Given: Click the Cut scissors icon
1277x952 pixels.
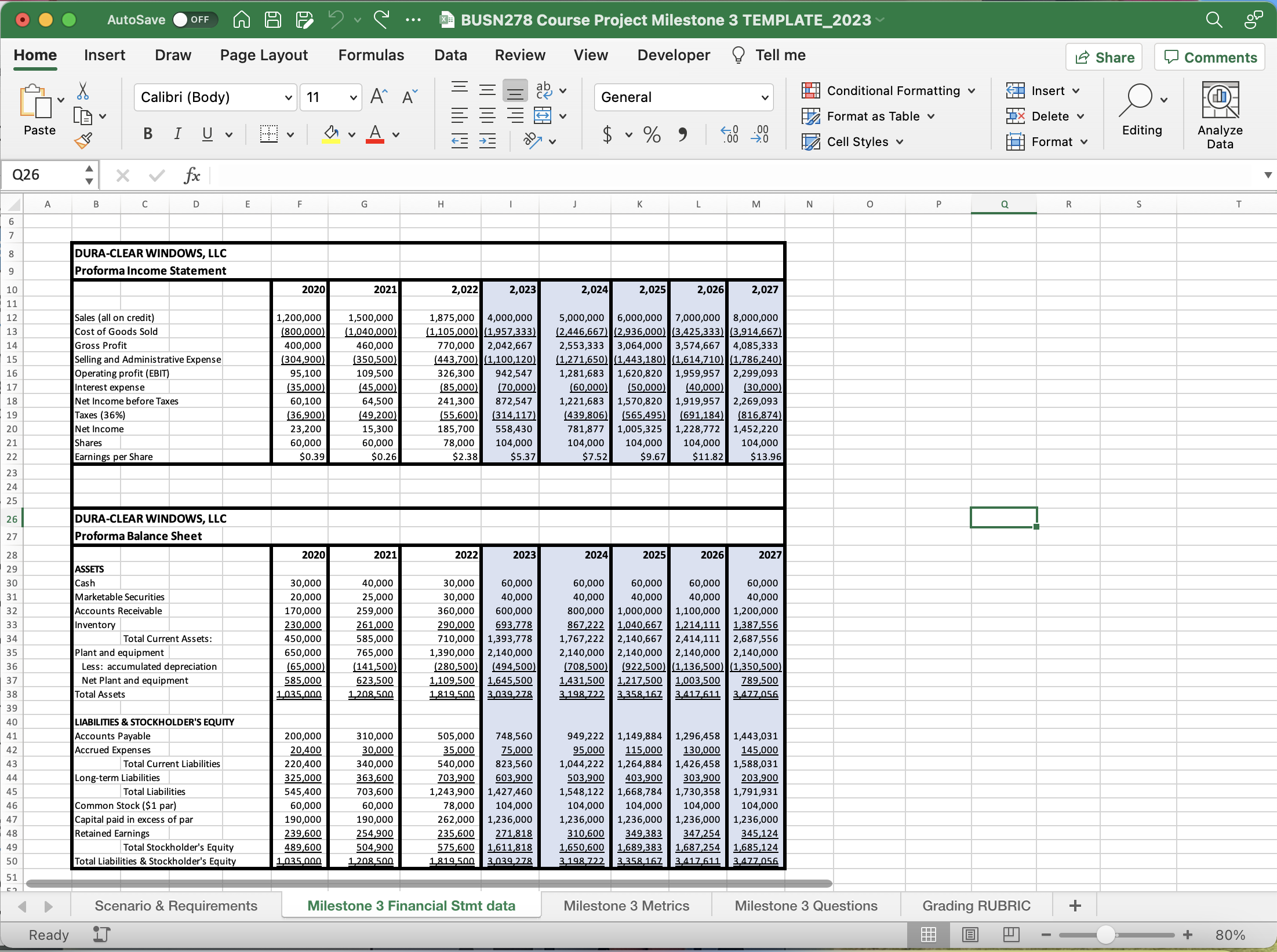Looking at the screenshot, I should [83, 90].
